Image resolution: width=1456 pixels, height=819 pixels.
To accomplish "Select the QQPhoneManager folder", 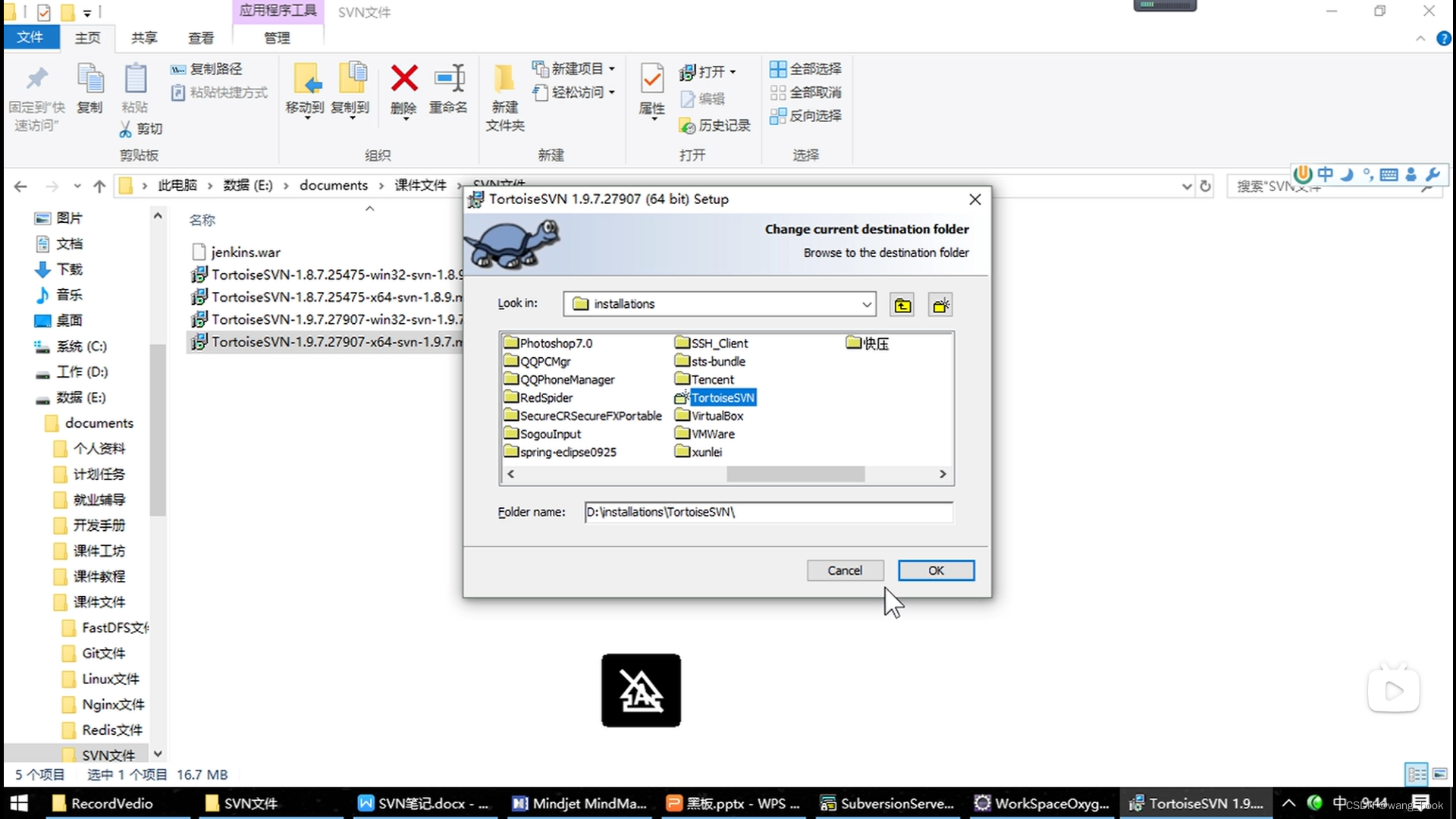I will (560, 379).
